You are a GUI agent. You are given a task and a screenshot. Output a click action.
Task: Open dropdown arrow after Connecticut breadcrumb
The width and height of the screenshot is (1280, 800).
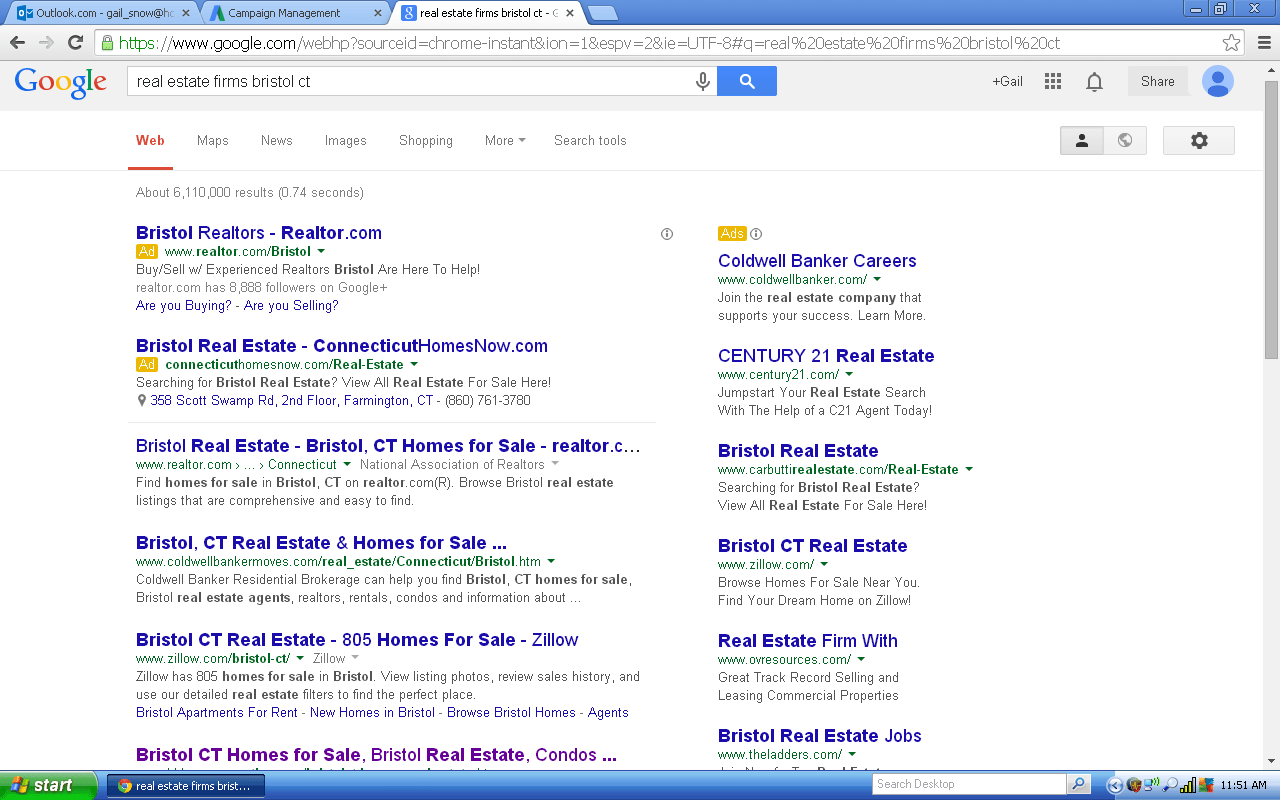347,465
